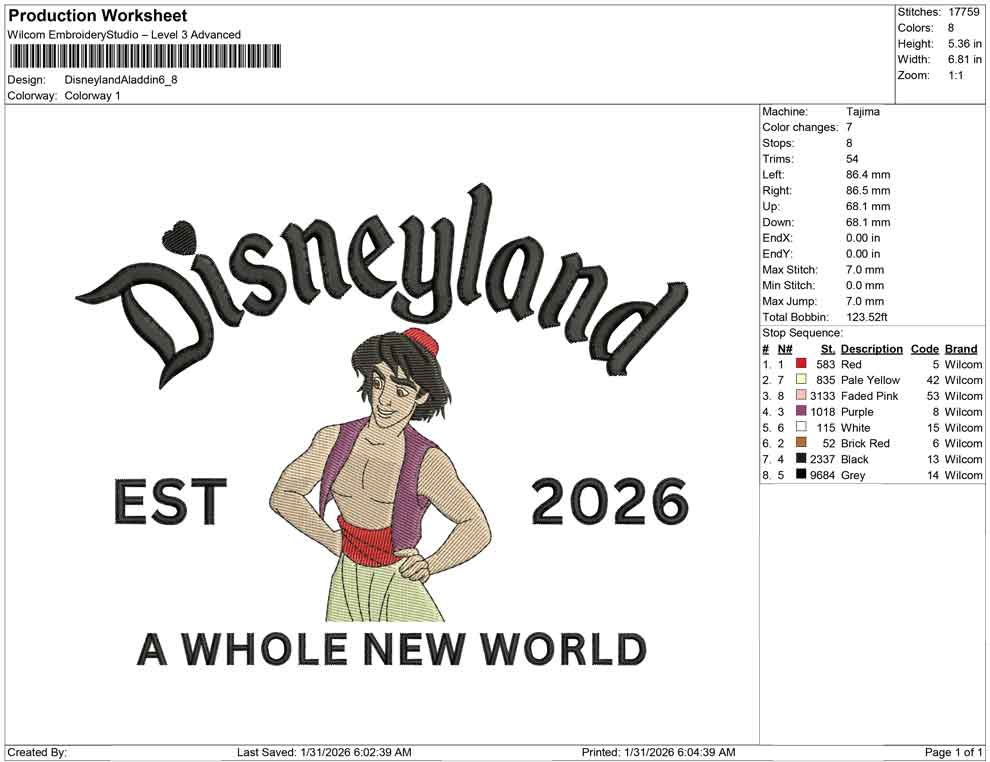Click 'Wilcom' brand in the Black row
The width and height of the screenshot is (990, 762).
click(963, 459)
